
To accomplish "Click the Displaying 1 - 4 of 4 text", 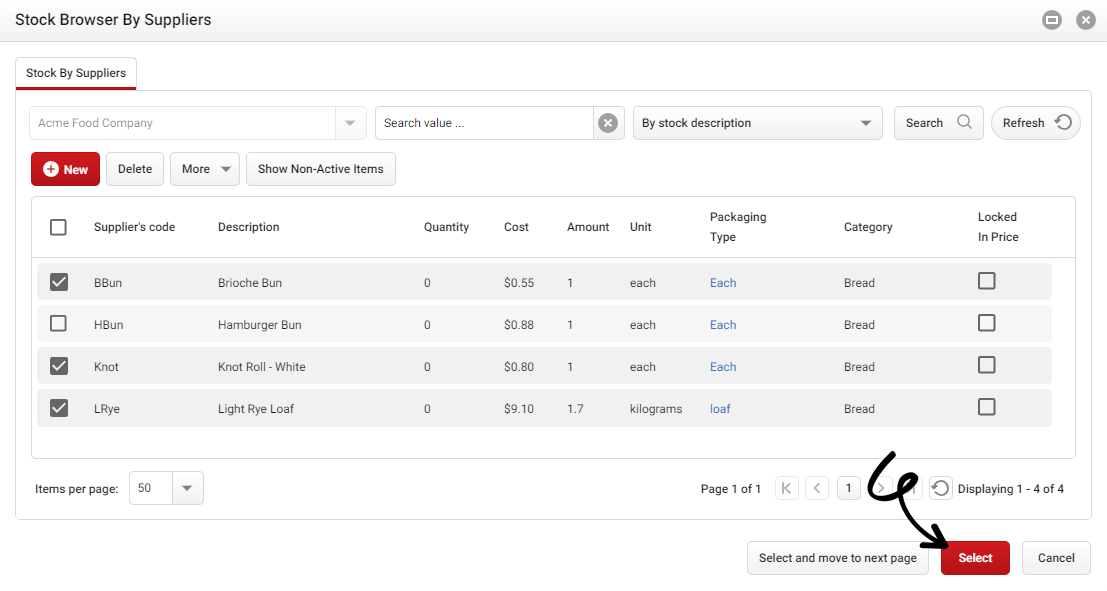I will click(x=1010, y=489).
